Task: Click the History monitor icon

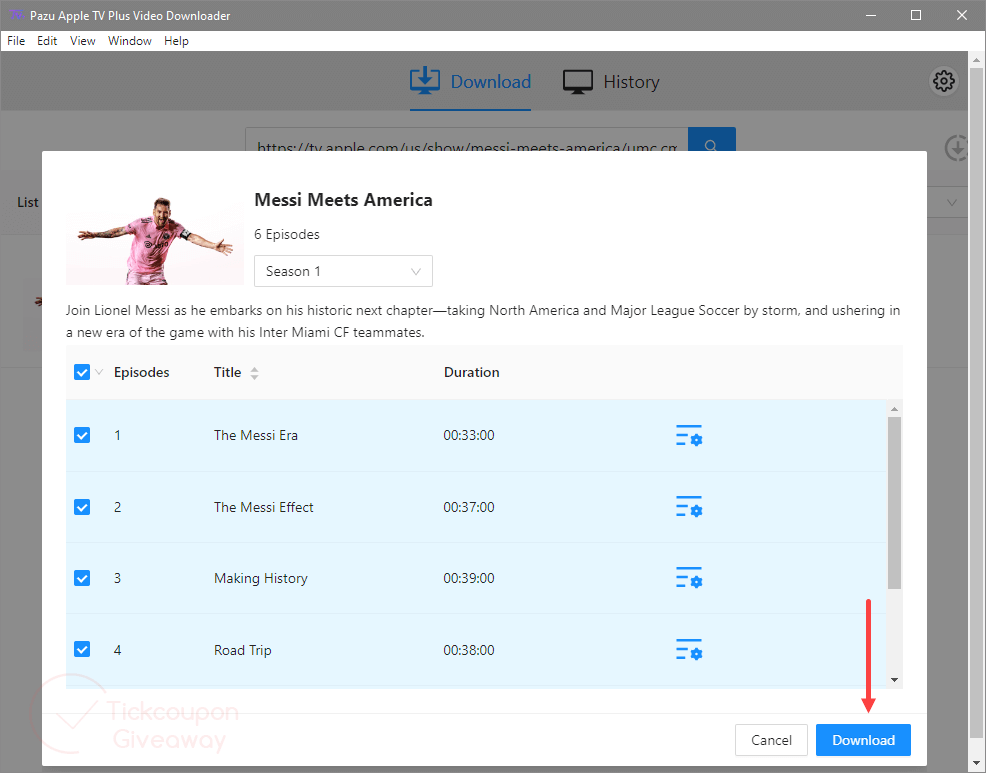Action: 577,82
